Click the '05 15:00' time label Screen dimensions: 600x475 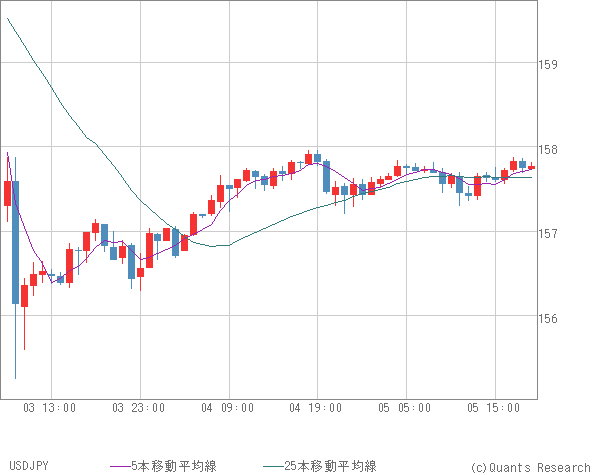pyautogui.click(x=494, y=408)
